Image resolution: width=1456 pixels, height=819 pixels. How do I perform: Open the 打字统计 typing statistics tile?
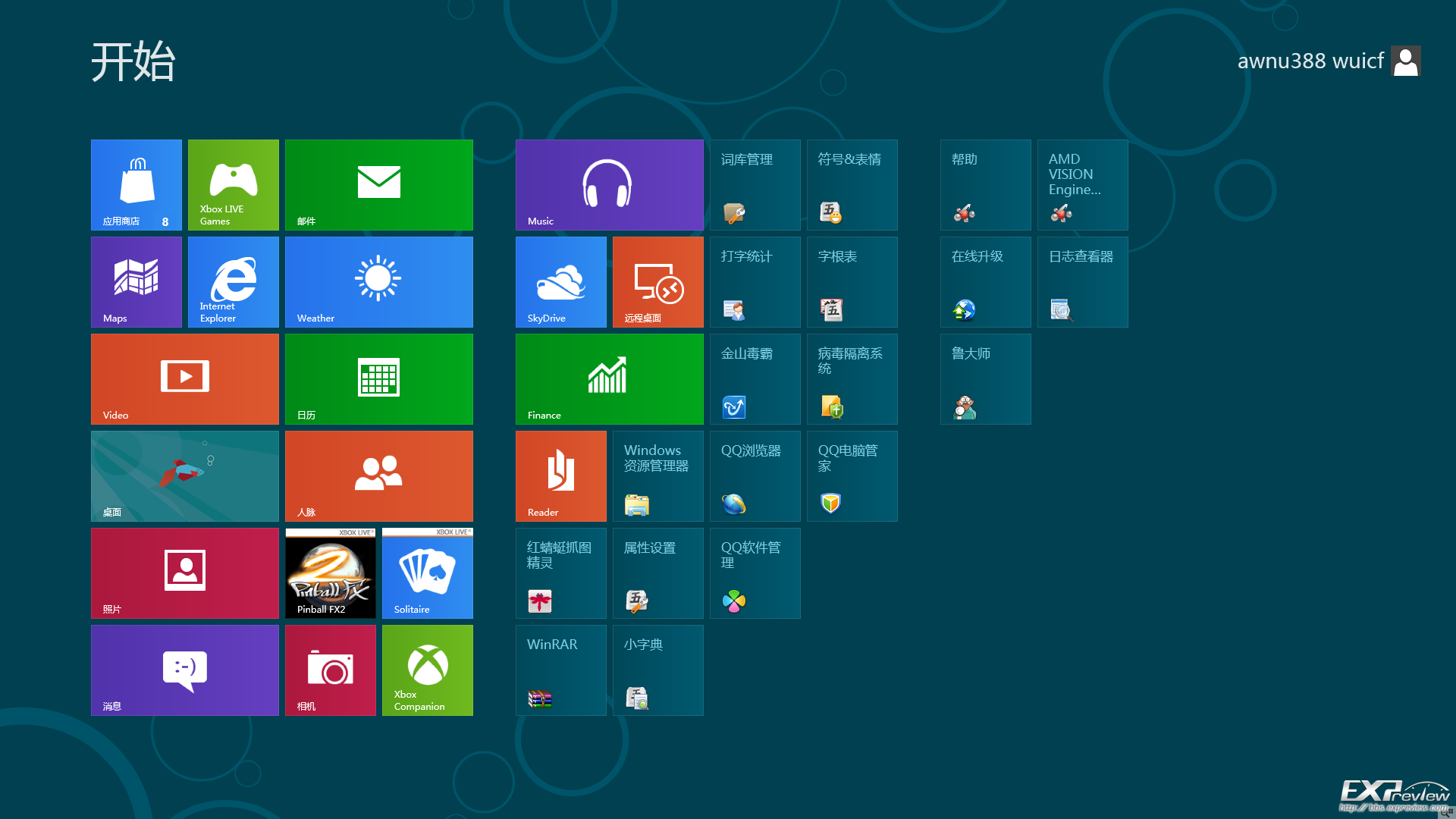(755, 282)
